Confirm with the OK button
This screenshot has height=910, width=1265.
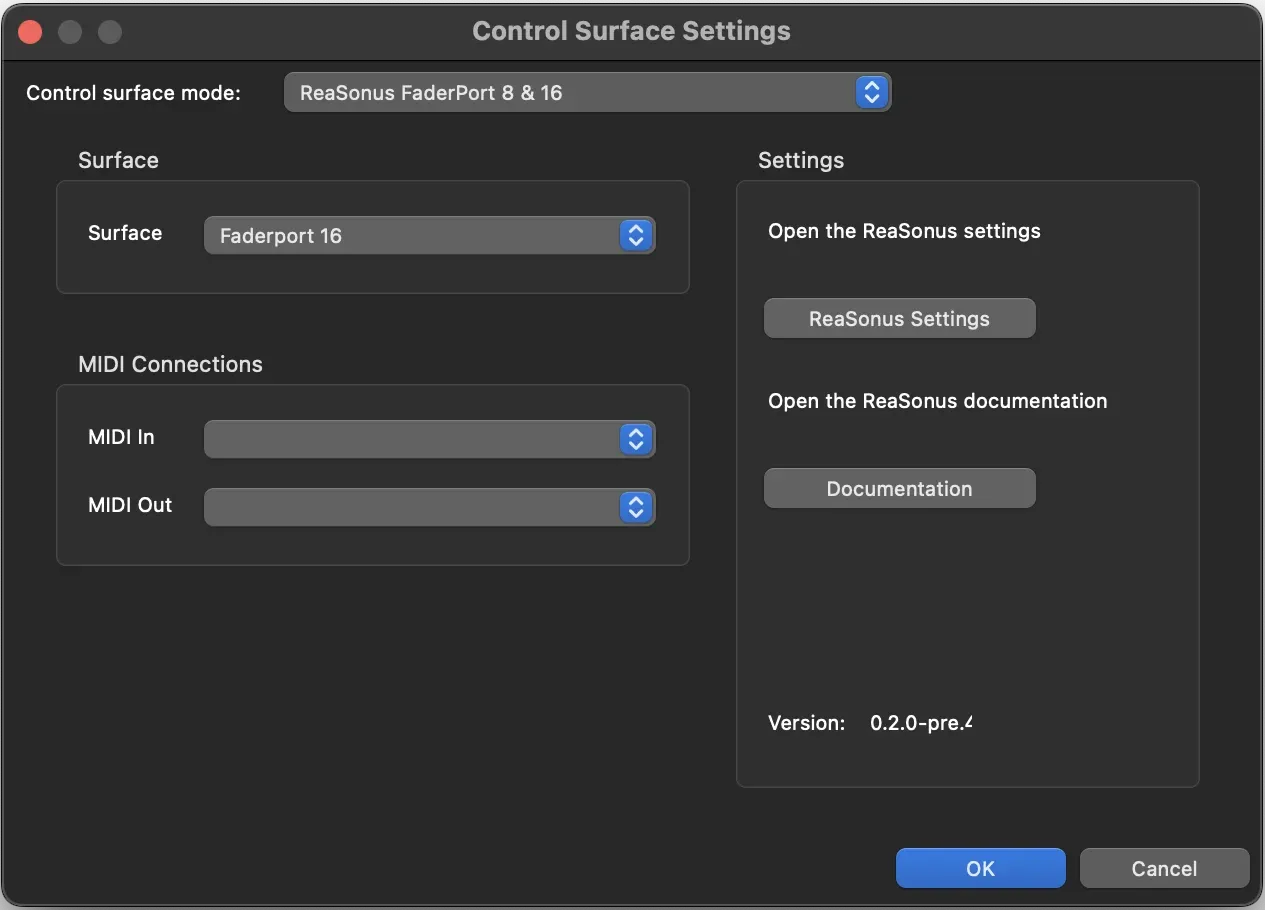[x=980, y=868]
